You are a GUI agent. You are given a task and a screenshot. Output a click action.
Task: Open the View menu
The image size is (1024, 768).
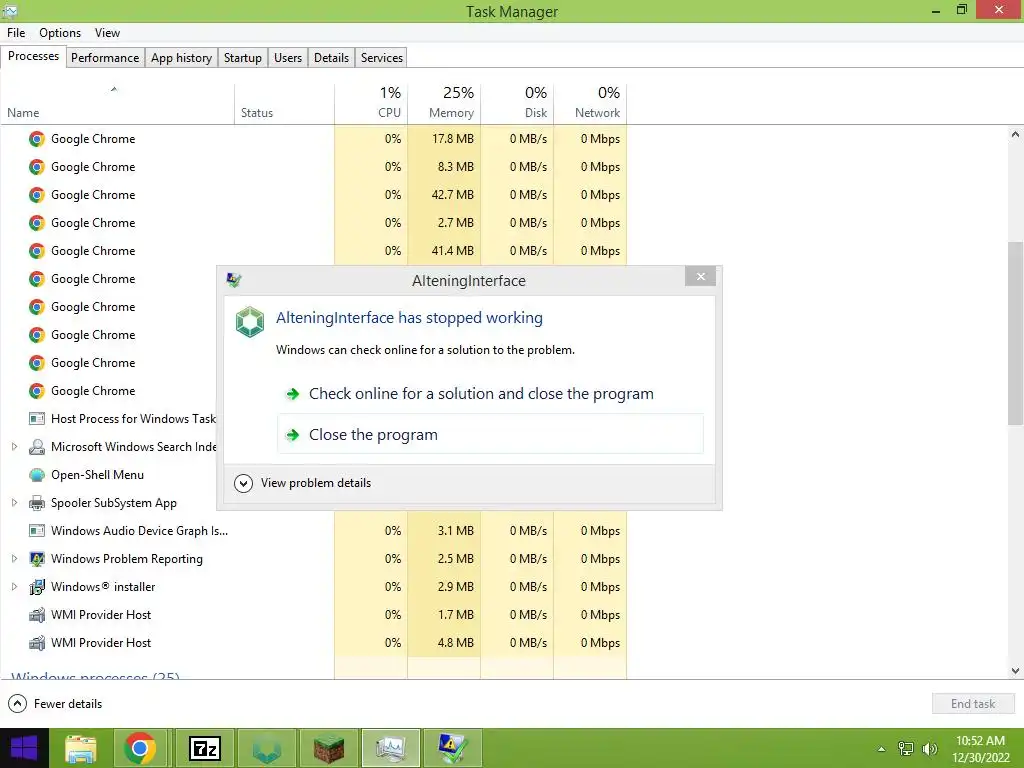(x=107, y=33)
